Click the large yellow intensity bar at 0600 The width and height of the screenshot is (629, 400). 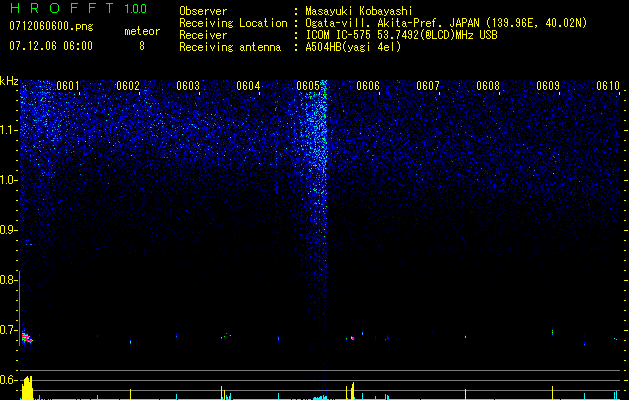pyautogui.click(x=27, y=388)
